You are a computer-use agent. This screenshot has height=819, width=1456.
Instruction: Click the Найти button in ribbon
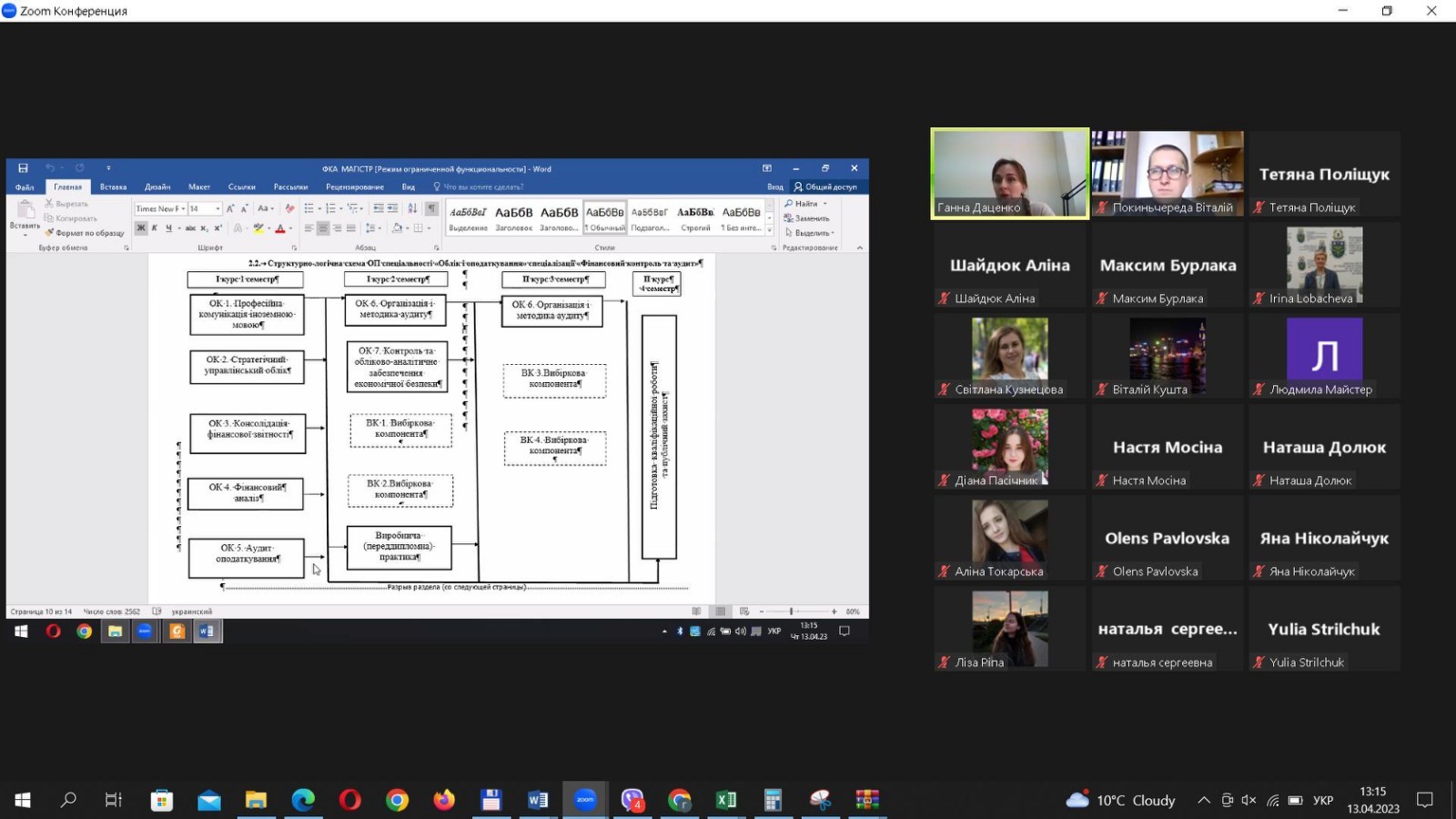tap(805, 204)
